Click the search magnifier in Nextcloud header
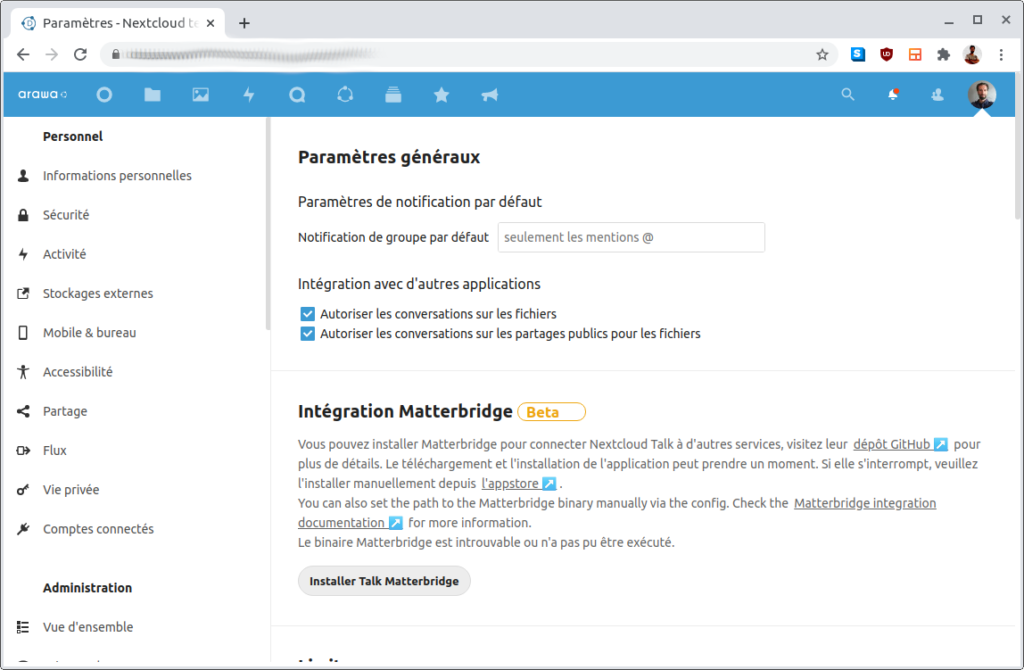The width and height of the screenshot is (1024, 670). [848, 95]
